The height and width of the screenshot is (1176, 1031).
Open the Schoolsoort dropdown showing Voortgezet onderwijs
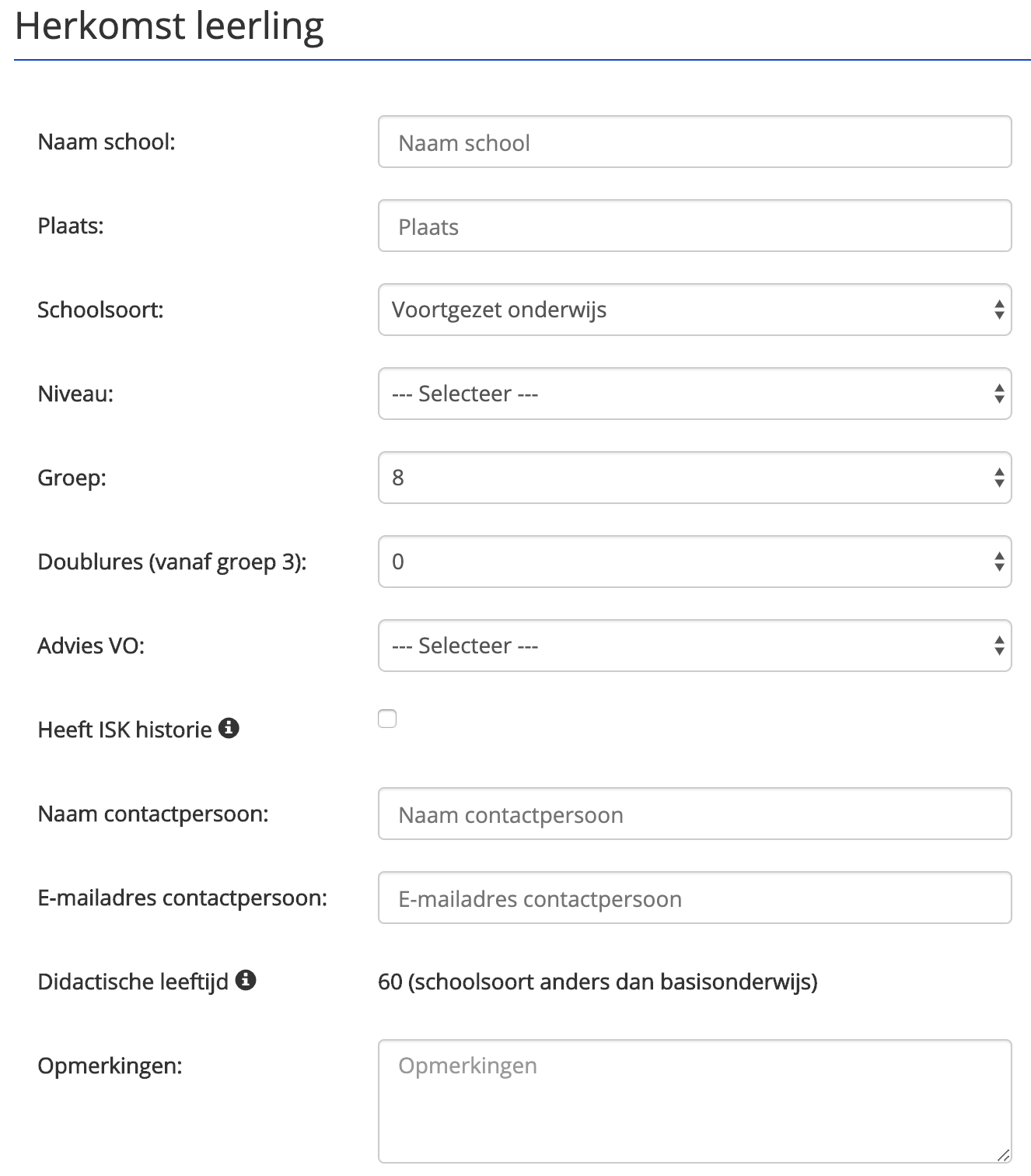pos(694,310)
